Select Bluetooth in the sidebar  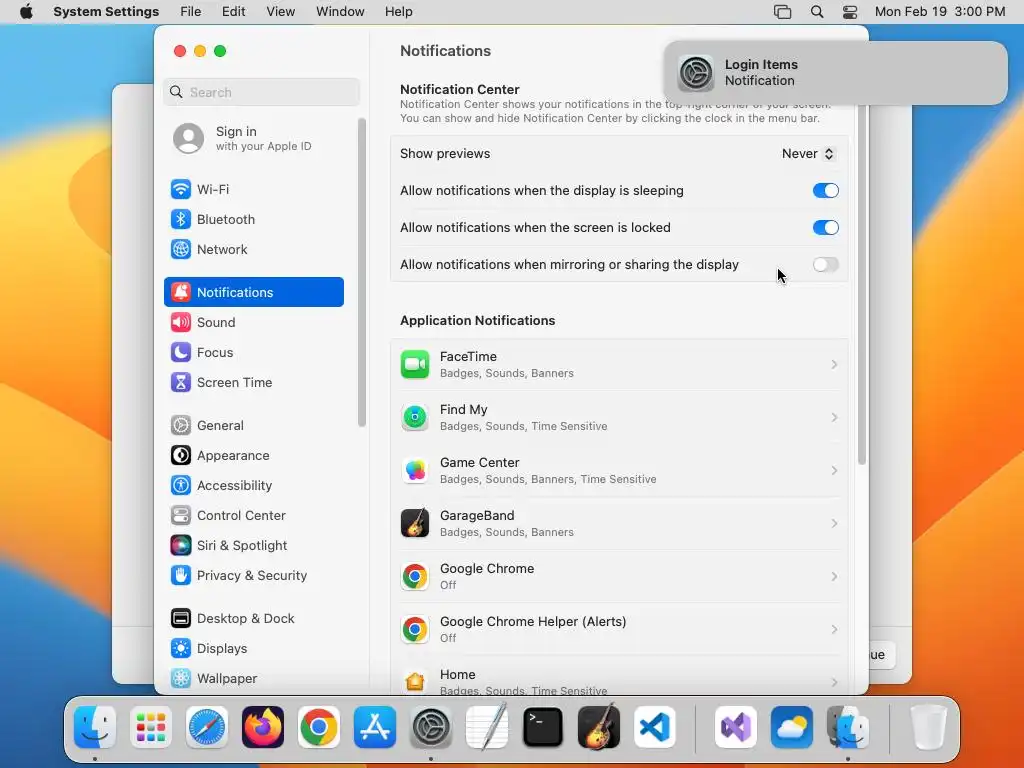point(253,219)
